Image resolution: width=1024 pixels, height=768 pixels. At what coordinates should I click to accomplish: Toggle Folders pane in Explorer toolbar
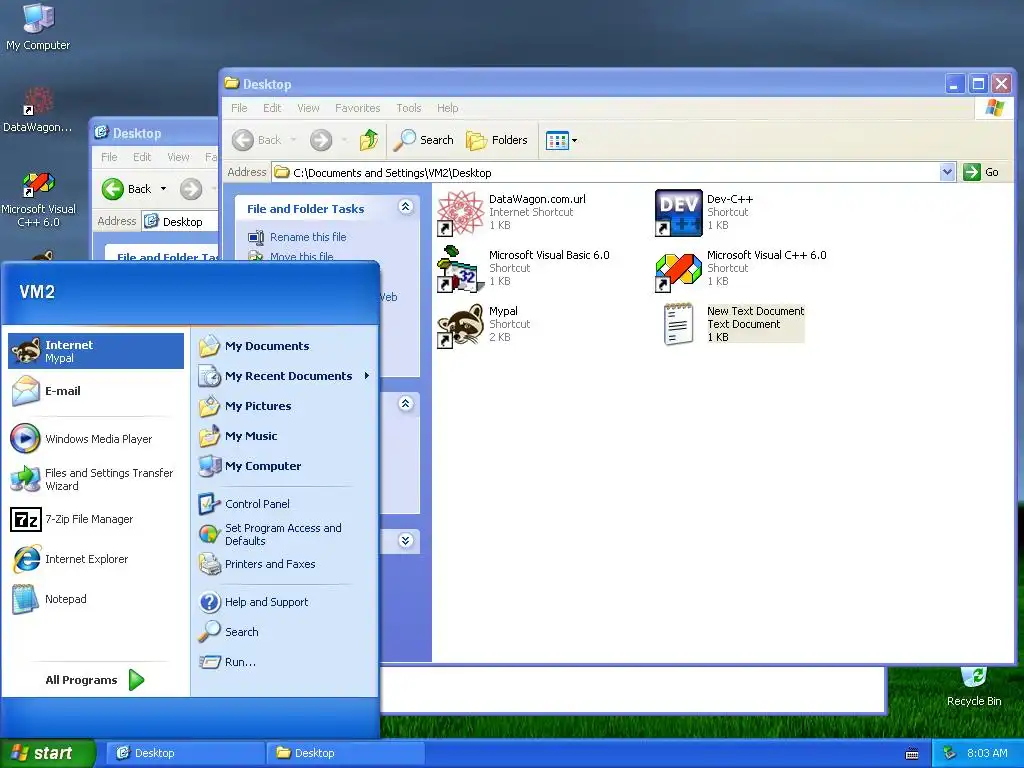point(496,140)
